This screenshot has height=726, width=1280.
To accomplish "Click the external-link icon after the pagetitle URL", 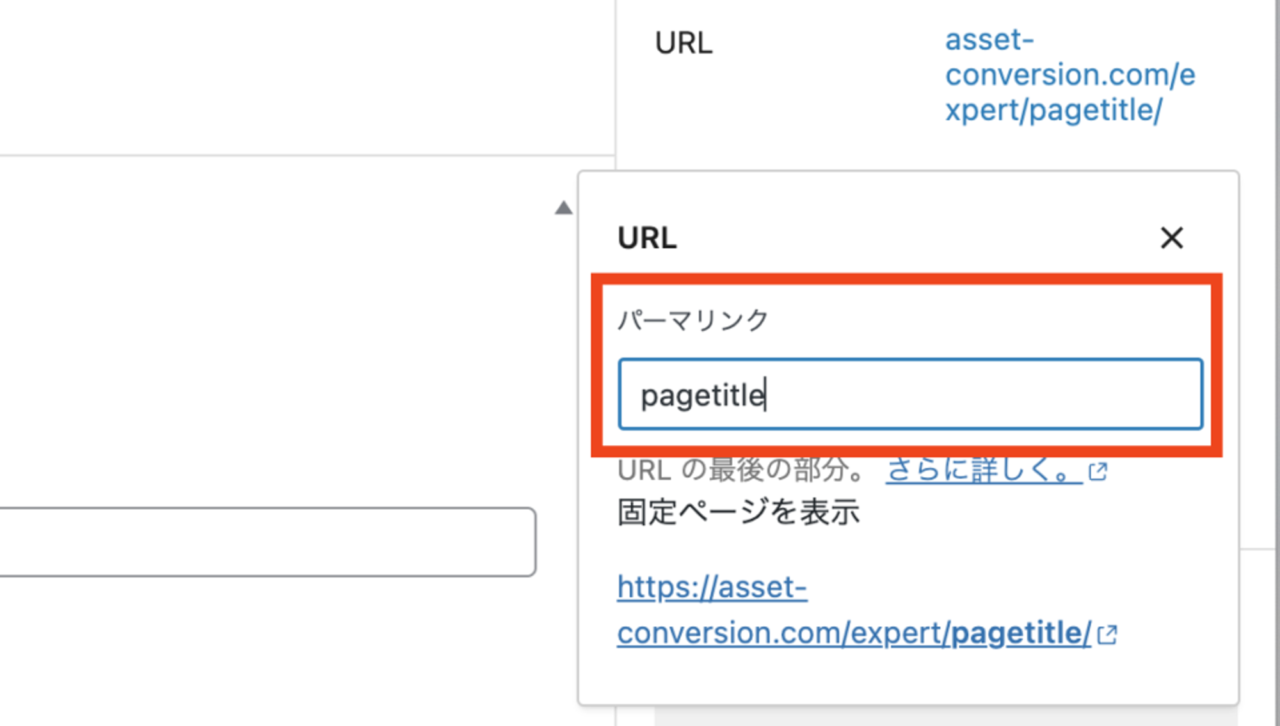I will pyautogui.click(x=1107, y=634).
